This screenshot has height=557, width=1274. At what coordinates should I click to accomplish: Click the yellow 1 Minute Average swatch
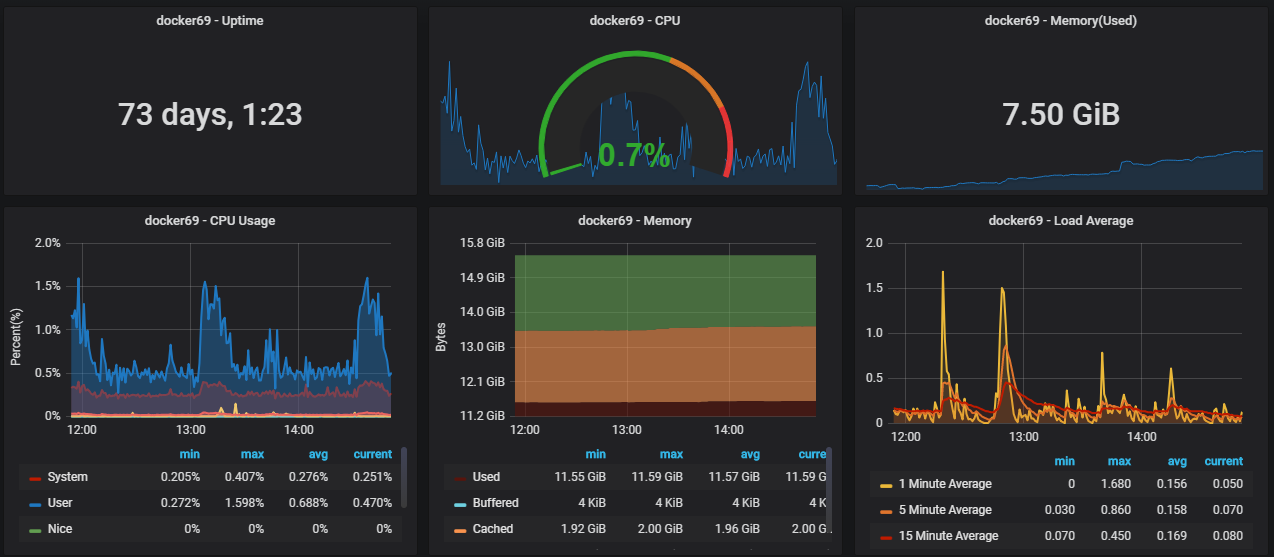(x=886, y=485)
